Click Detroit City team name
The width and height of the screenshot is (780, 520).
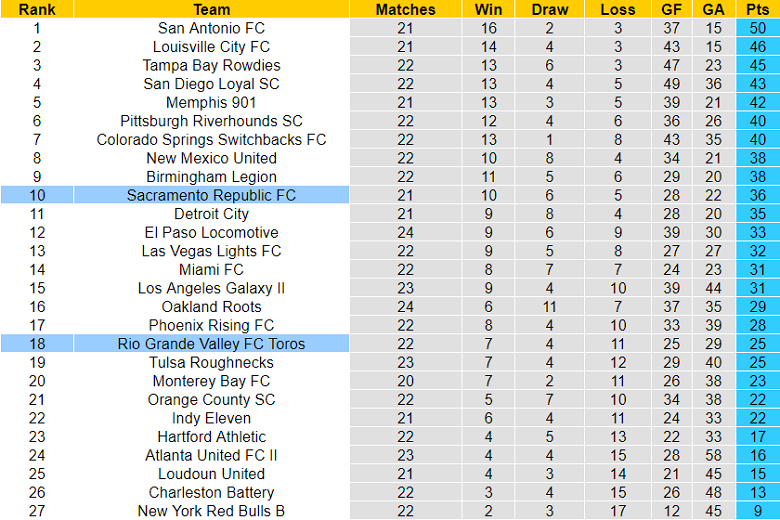pyautogui.click(x=211, y=214)
